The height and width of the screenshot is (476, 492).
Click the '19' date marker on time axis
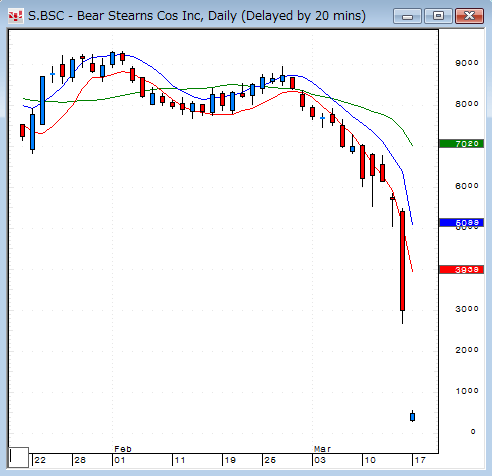(230, 460)
